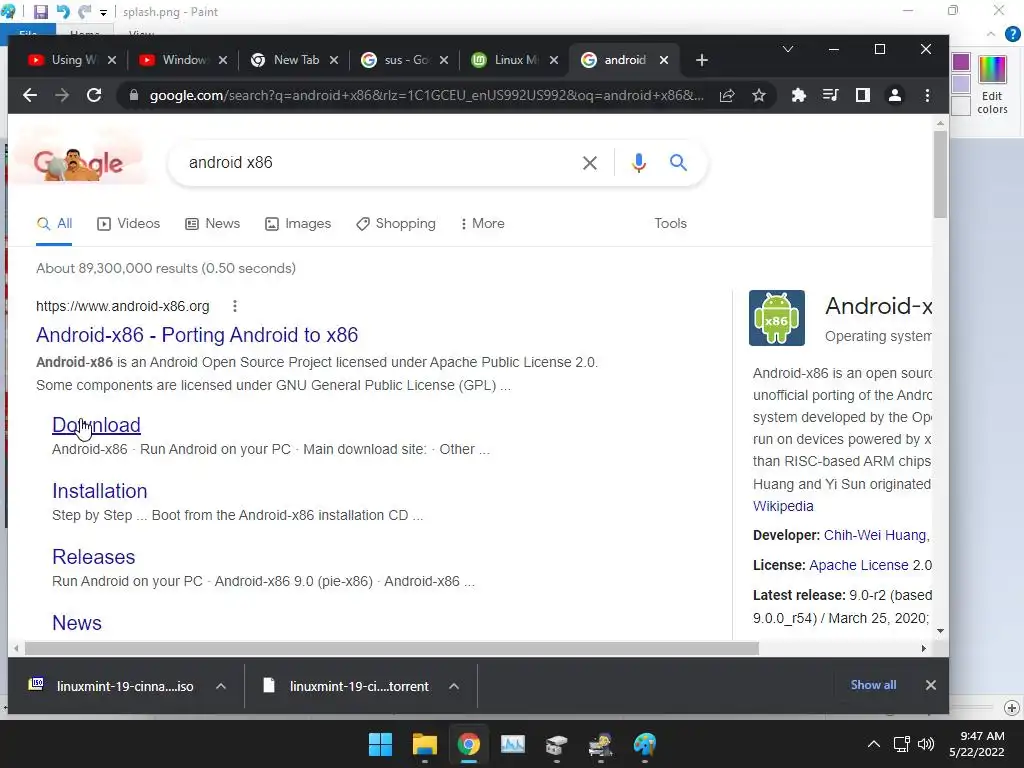The height and width of the screenshot is (768, 1024).
Task: Select the Shopping search filter
Action: click(x=396, y=223)
